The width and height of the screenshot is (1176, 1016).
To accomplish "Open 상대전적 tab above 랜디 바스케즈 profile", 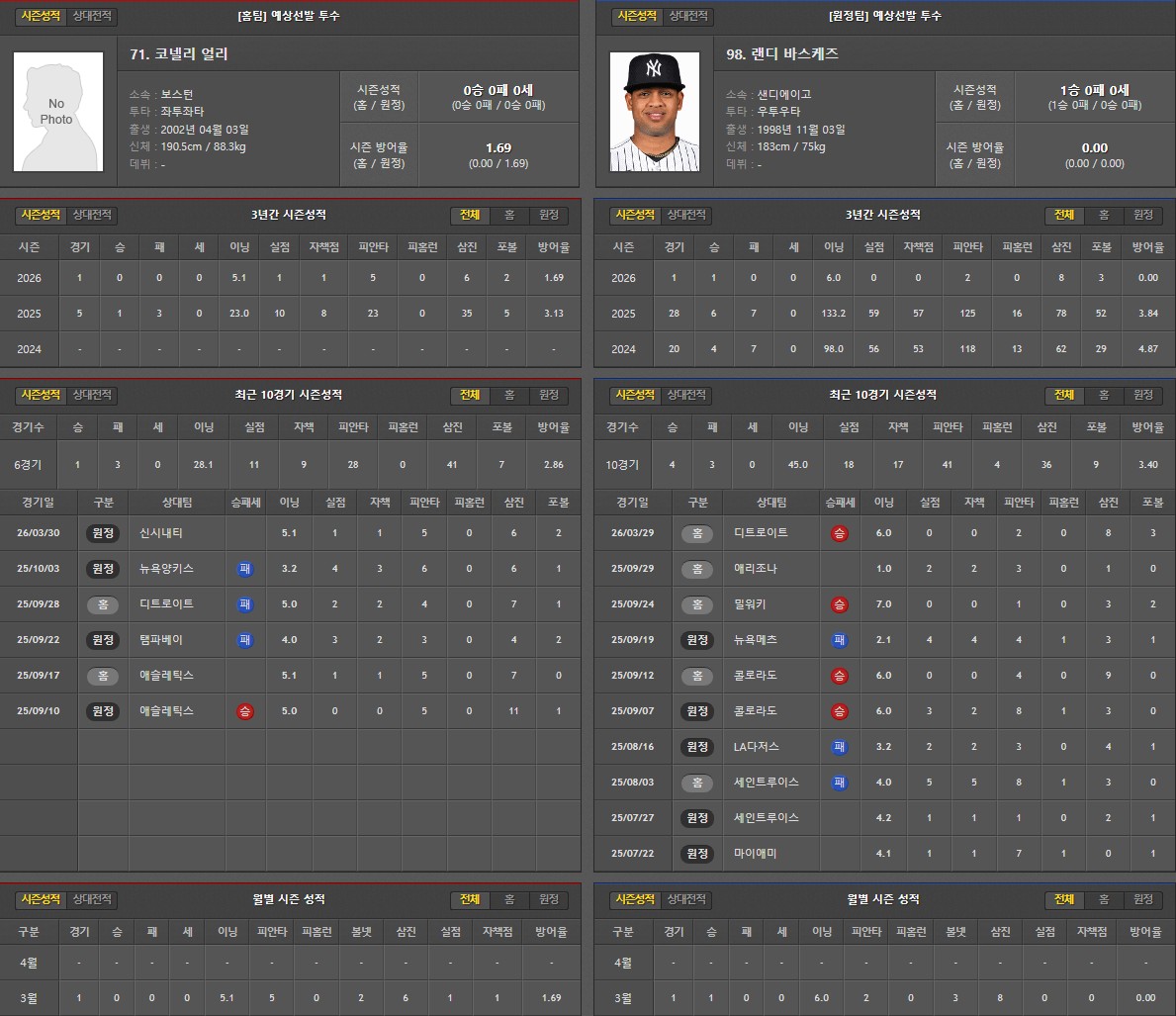I will click(688, 16).
